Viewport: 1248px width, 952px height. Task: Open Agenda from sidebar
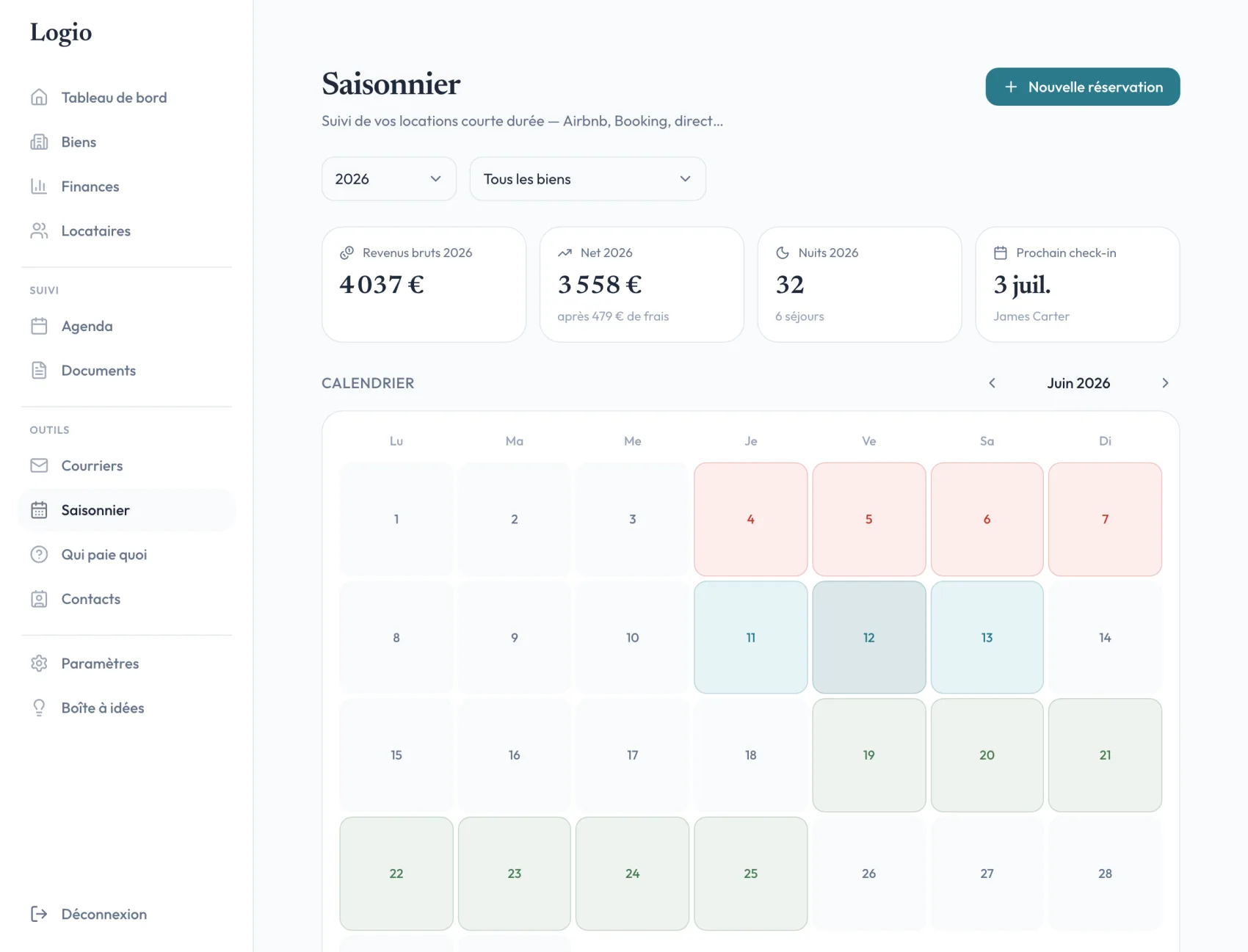point(126,326)
